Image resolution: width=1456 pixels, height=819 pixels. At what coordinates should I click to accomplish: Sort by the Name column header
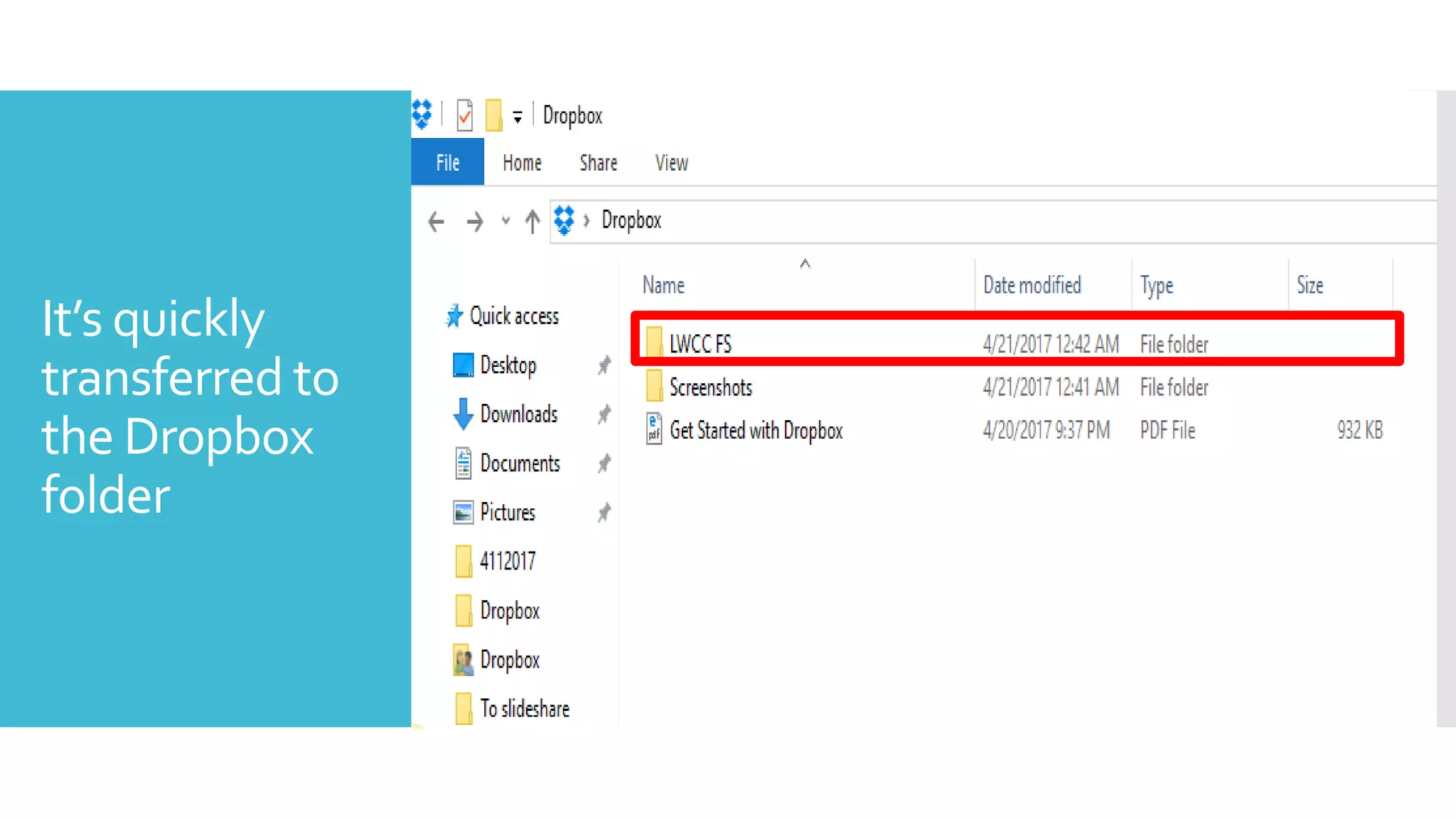(x=663, y=285)
